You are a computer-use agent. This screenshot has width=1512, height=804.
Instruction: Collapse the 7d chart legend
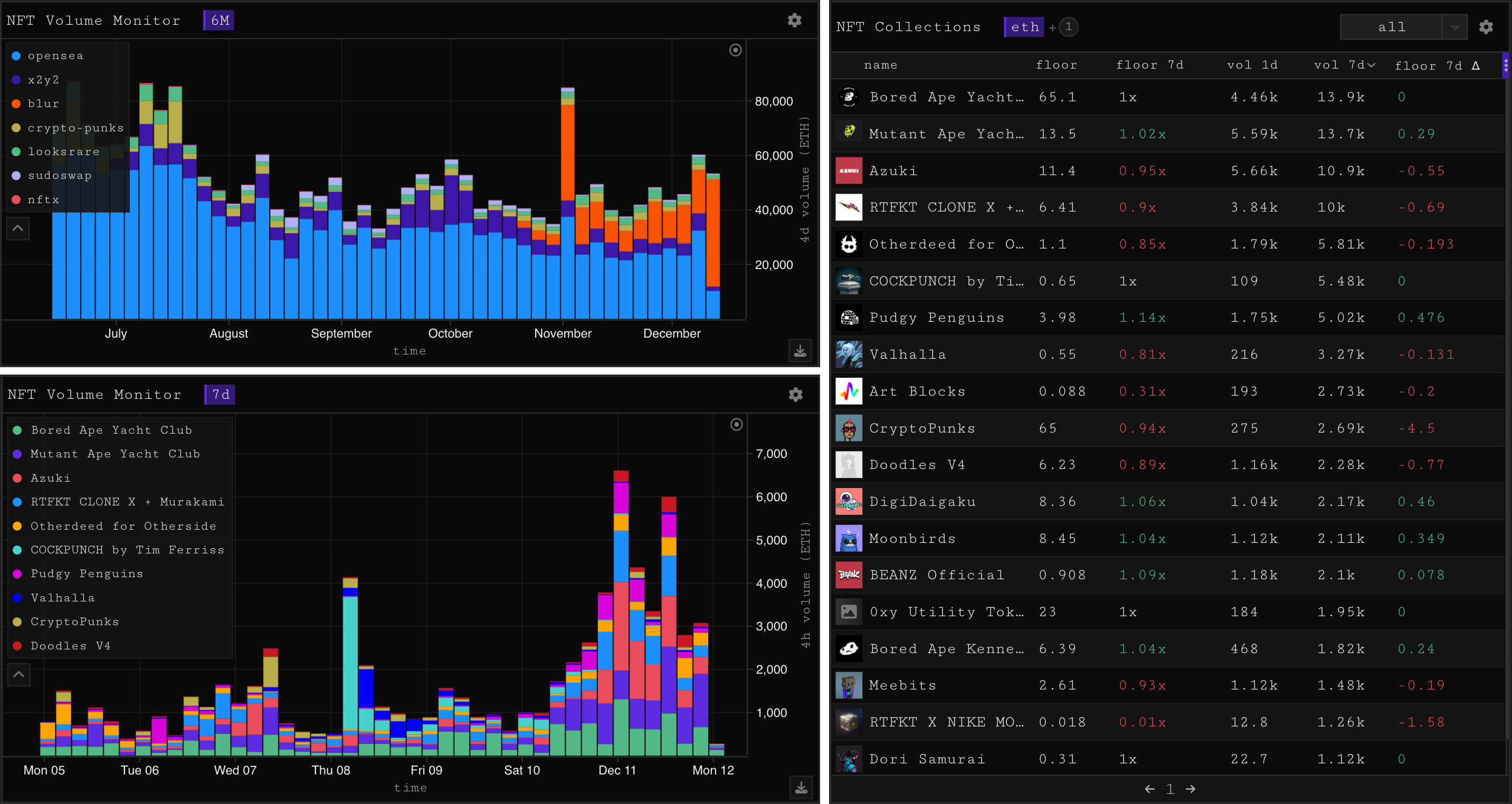[x=19, y=674]
